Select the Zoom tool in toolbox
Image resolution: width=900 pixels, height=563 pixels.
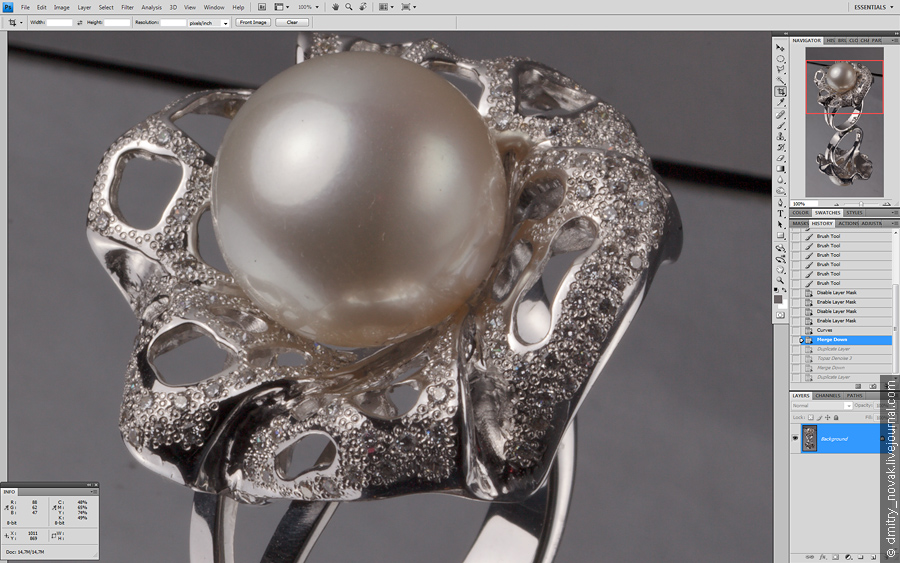coord(780,281)
